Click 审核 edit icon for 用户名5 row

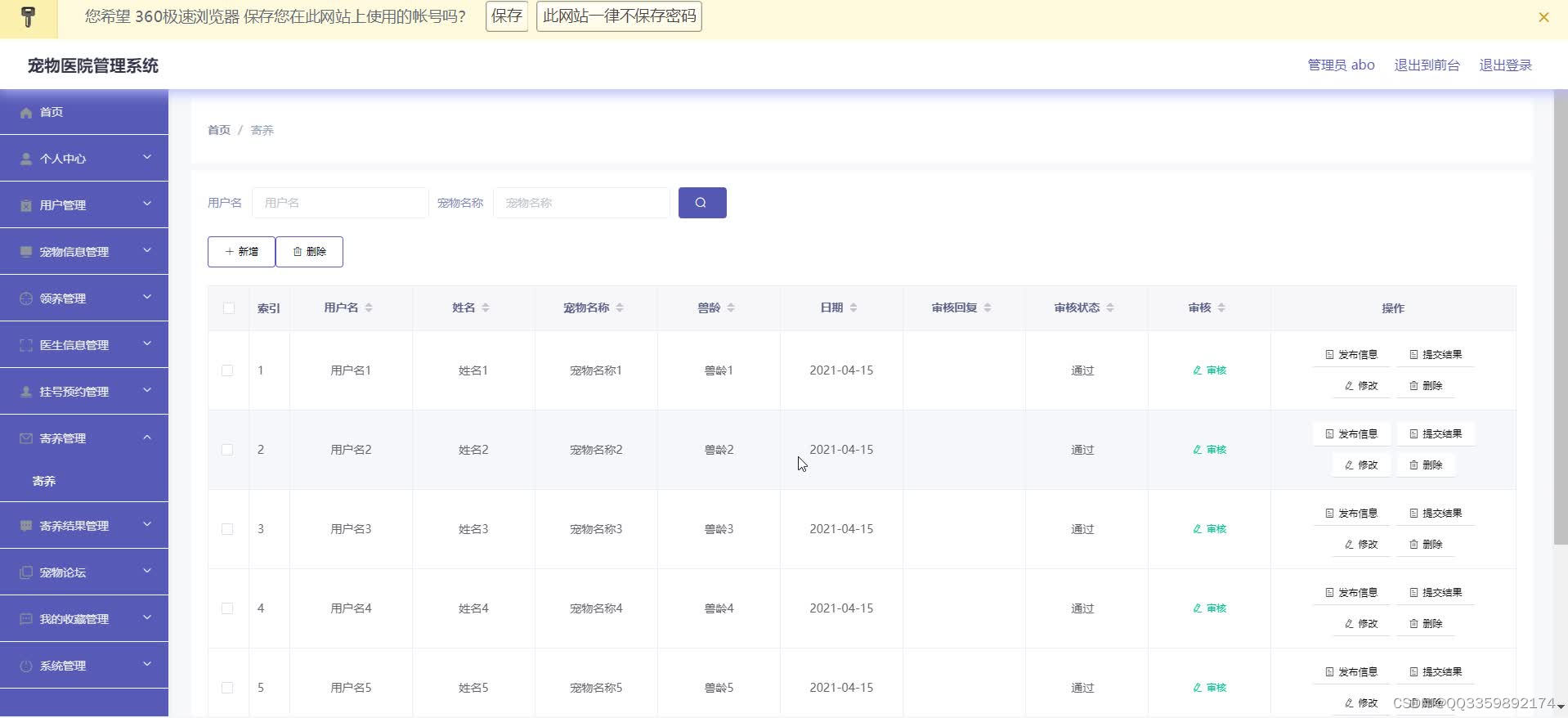click(1198, 688)
